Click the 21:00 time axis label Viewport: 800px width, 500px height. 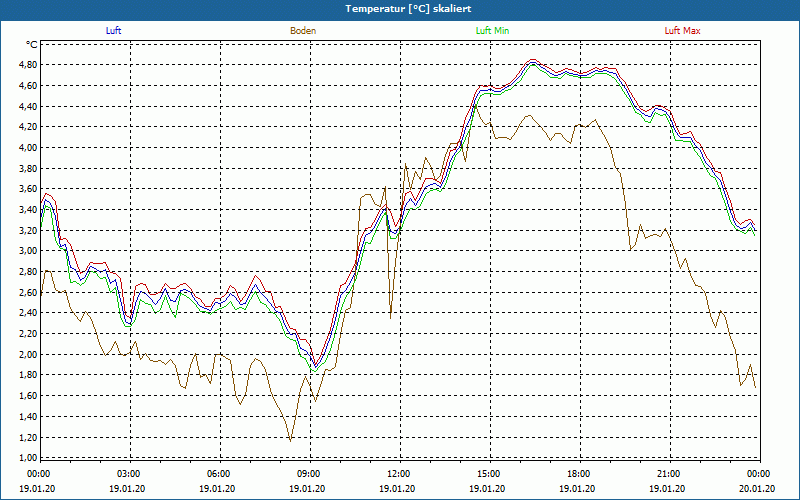tap(670, 474)
